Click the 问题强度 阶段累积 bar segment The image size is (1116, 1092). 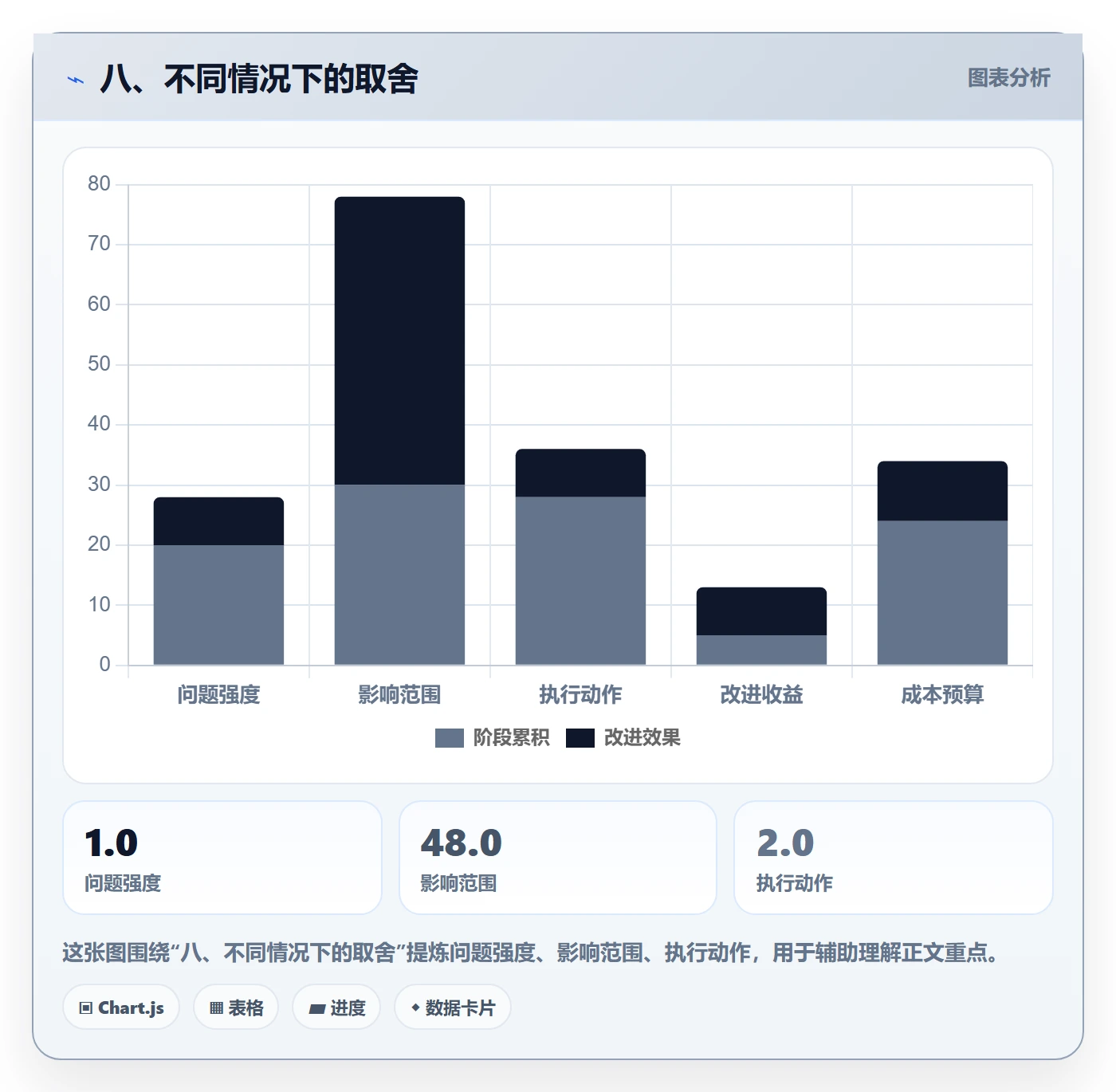[218, 605]
